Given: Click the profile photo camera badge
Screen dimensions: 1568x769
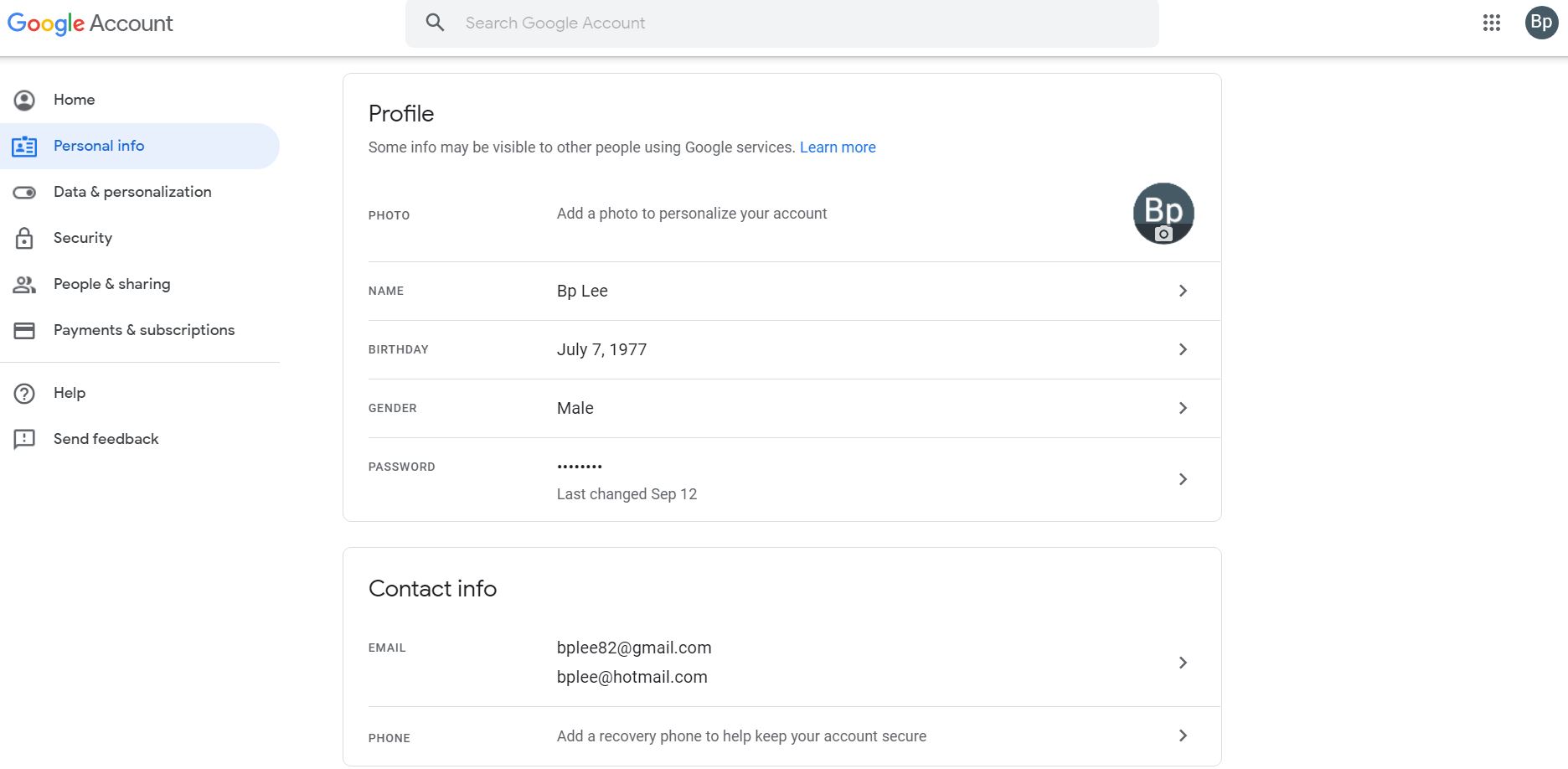Looking at the screenshot, I should (x=1163, y=235).
